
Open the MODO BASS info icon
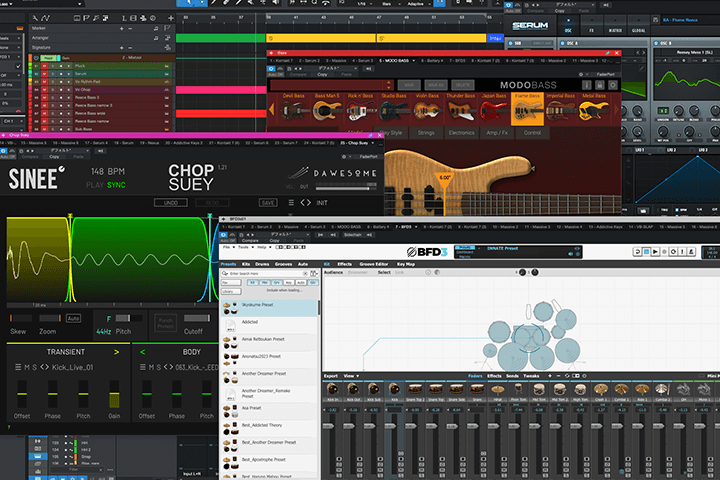tap(586, 85)
